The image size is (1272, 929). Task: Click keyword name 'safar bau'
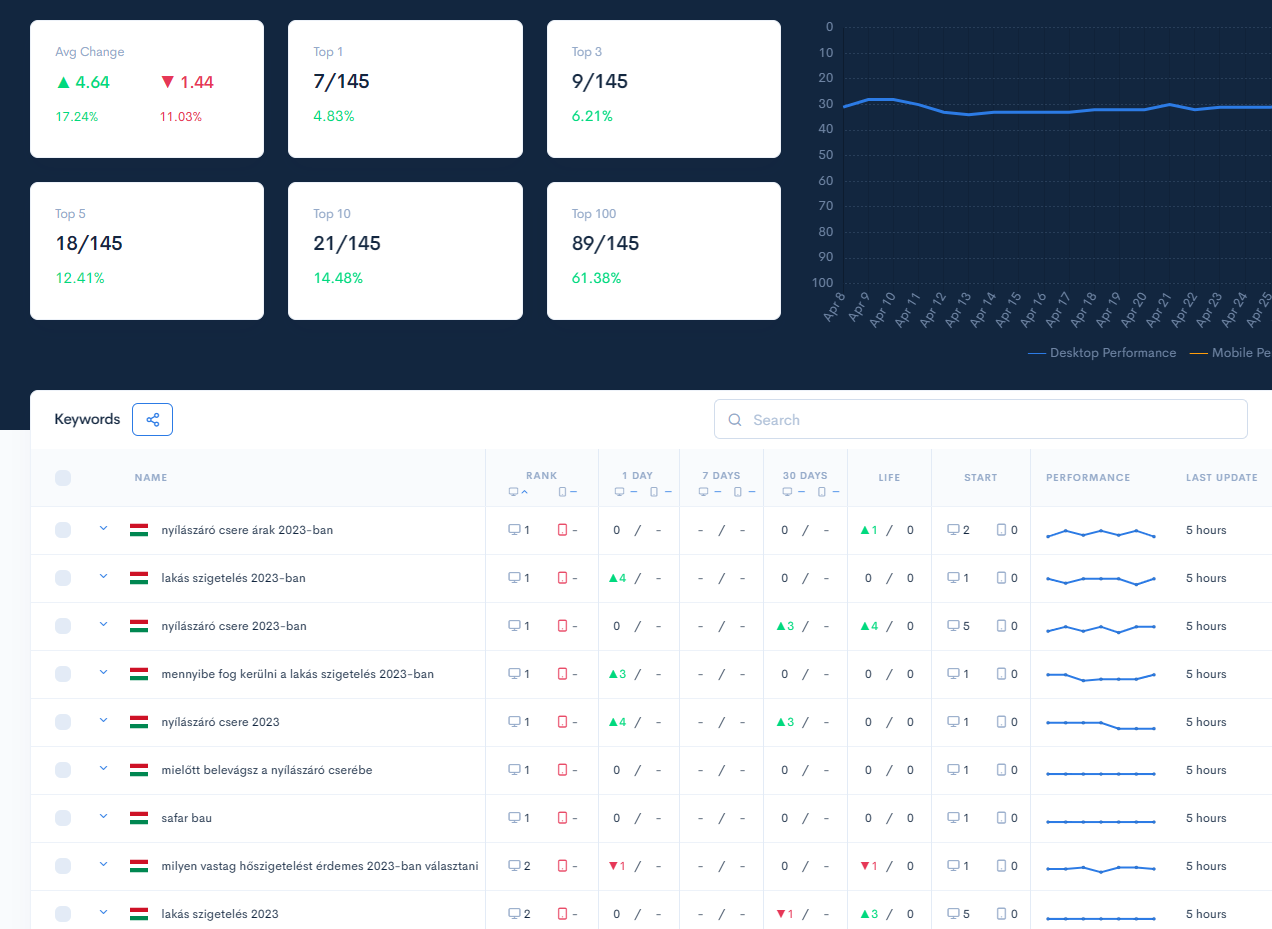click(x=187, y=818)
